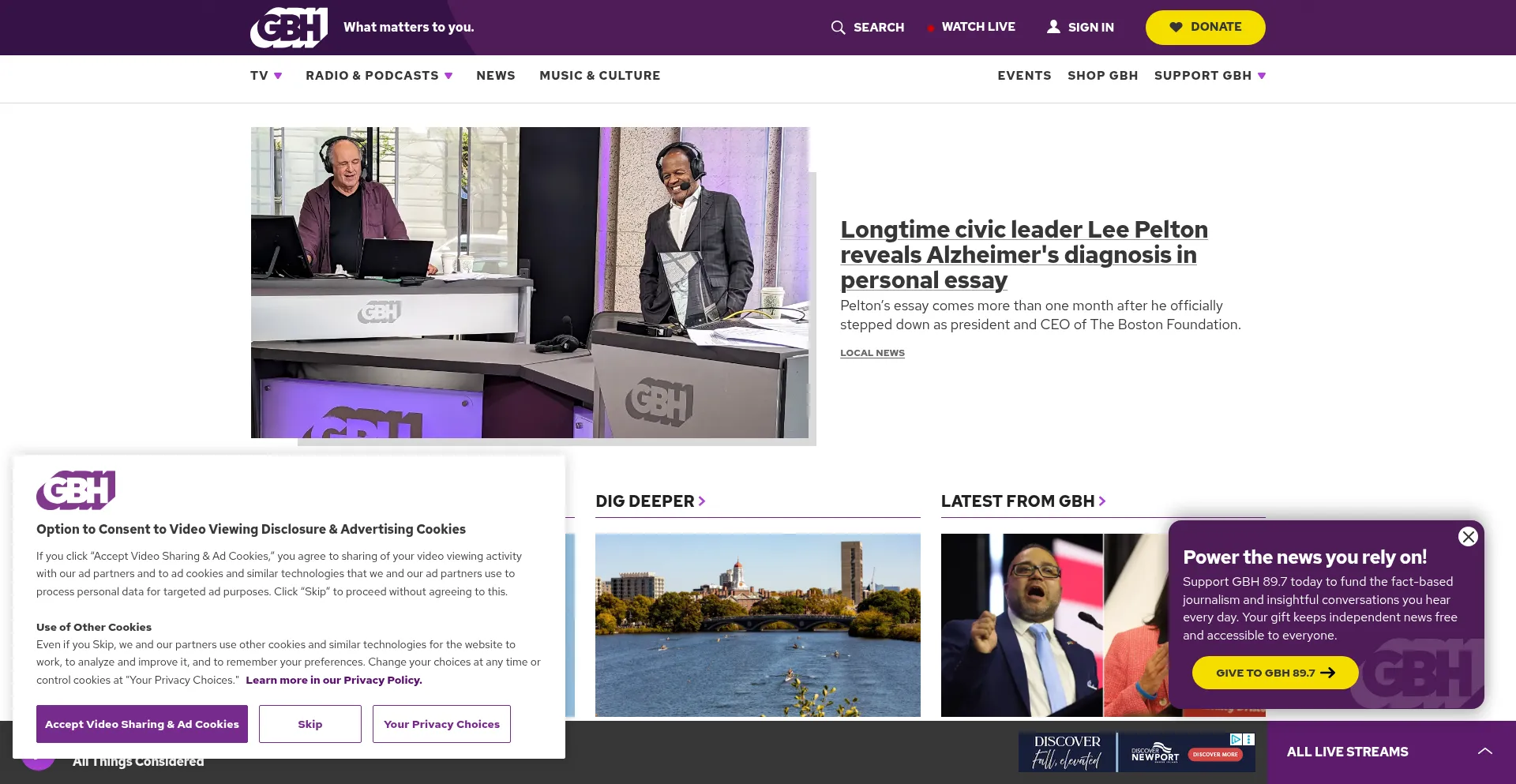The height and width of the screenshot is (784, 1516).
Task: Click the Discover Newport ad banner
Action: (x=1137, y=752)
